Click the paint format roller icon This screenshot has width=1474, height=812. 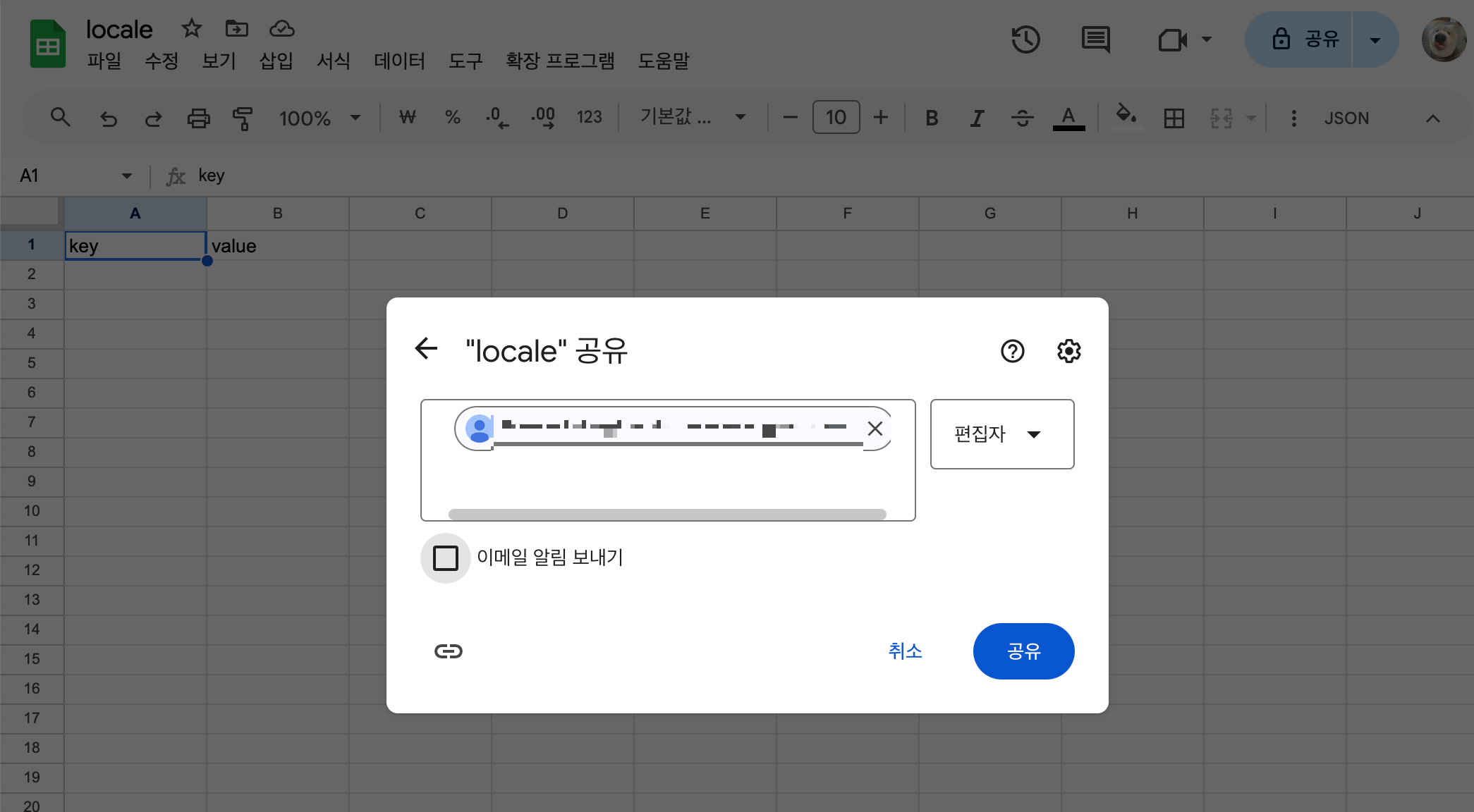(243, 118)
